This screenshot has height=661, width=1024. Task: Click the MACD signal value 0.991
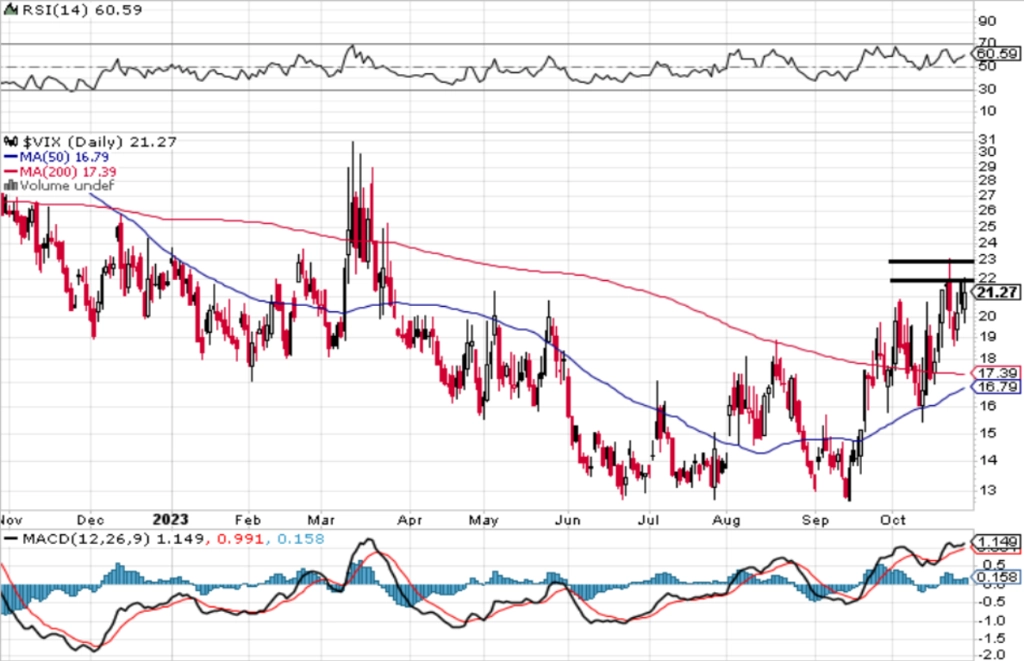(x=241, y=539)
